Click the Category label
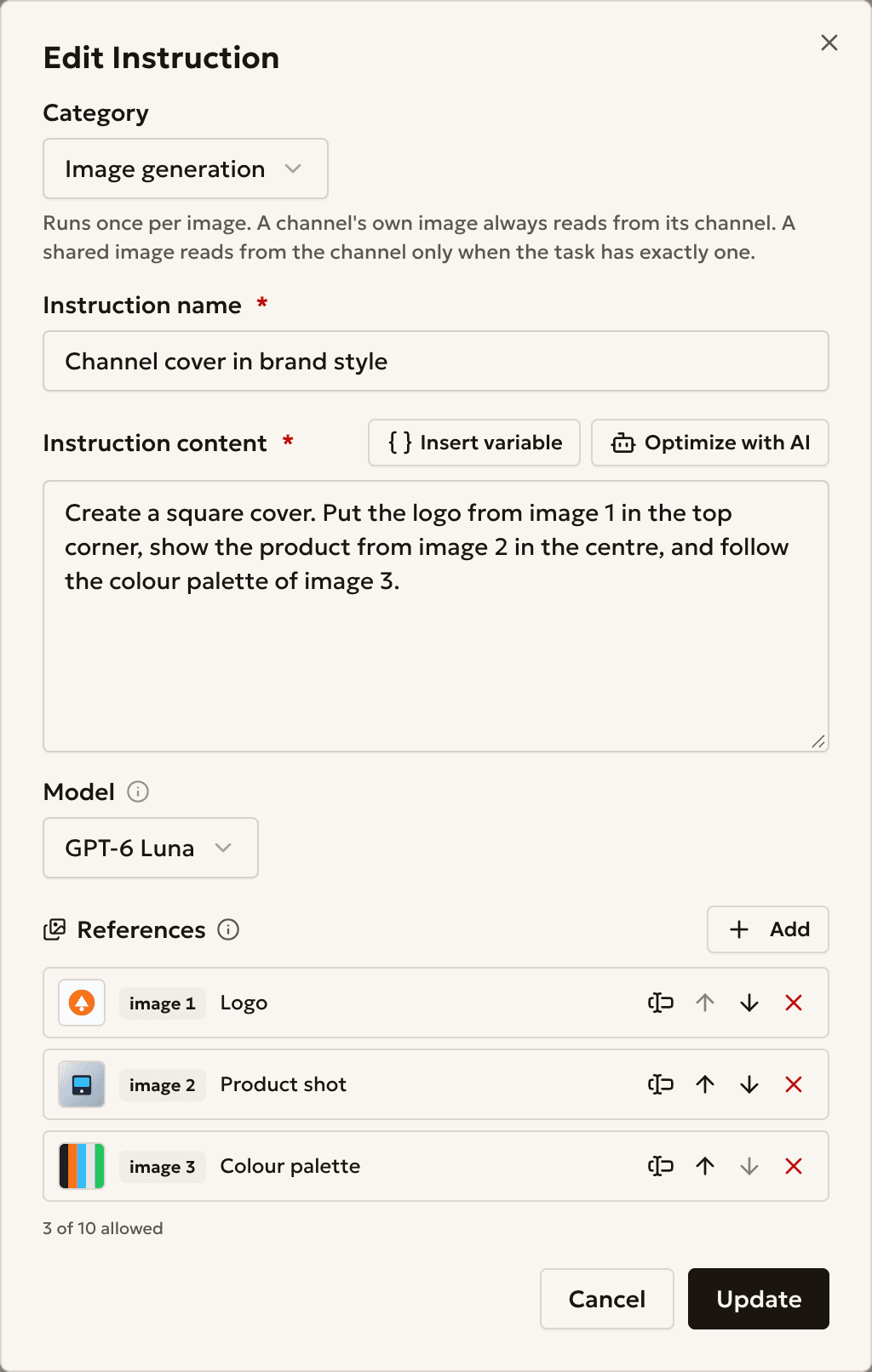 pyautogui.click(x=96, y=113)
